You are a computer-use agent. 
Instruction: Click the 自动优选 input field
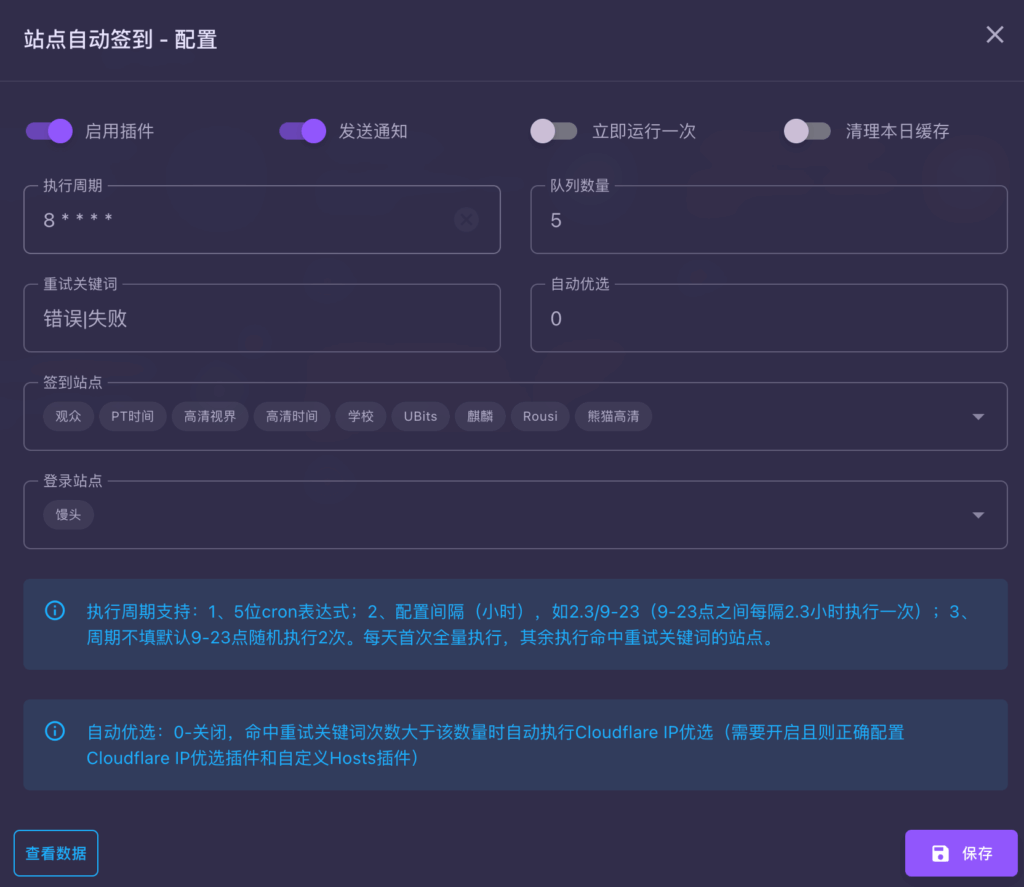click(768, 319)
